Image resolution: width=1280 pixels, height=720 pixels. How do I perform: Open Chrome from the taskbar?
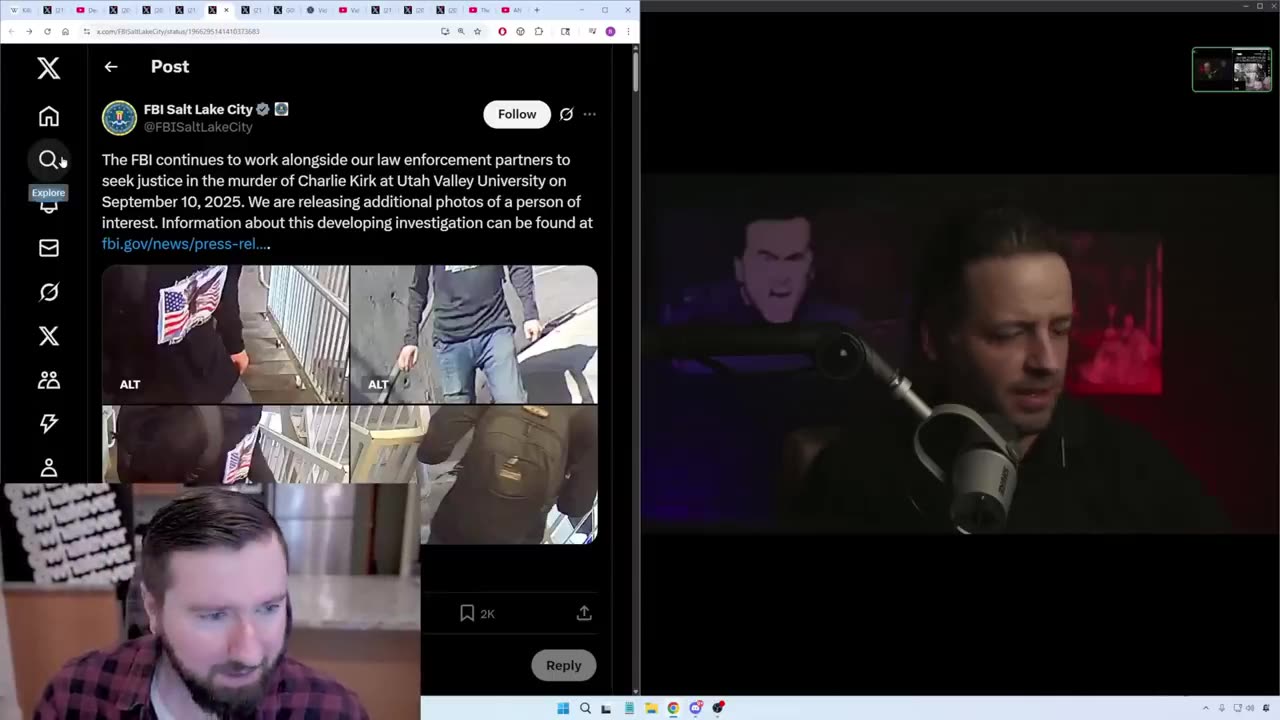click(673, 708)
